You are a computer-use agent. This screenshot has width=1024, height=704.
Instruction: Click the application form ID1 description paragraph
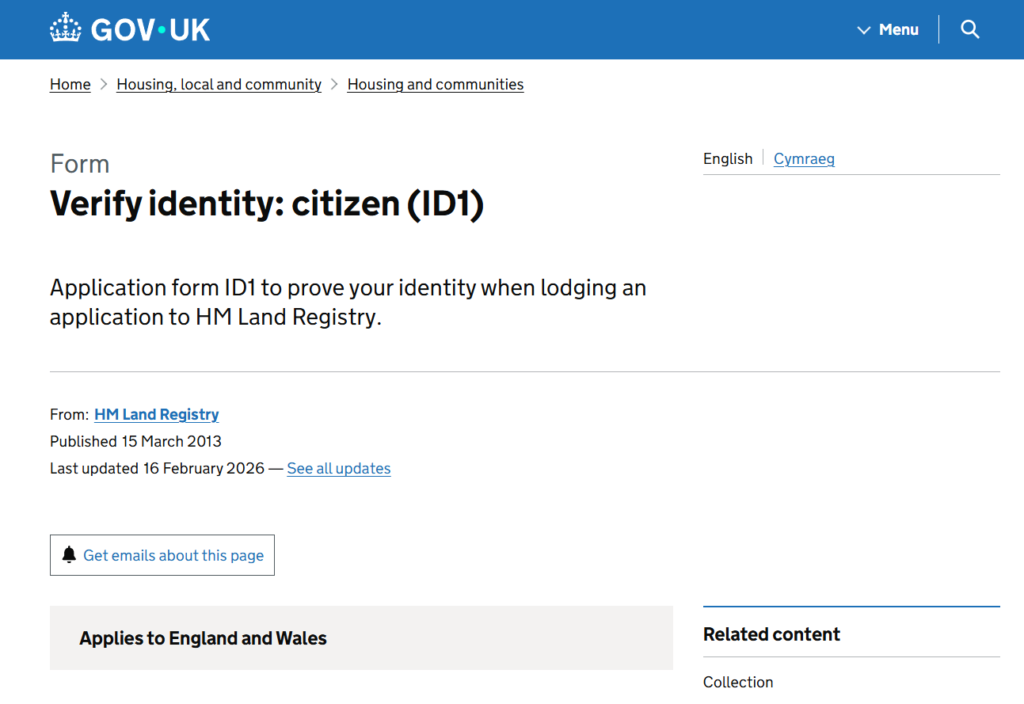pyautogui.click(x=348, y=302)
